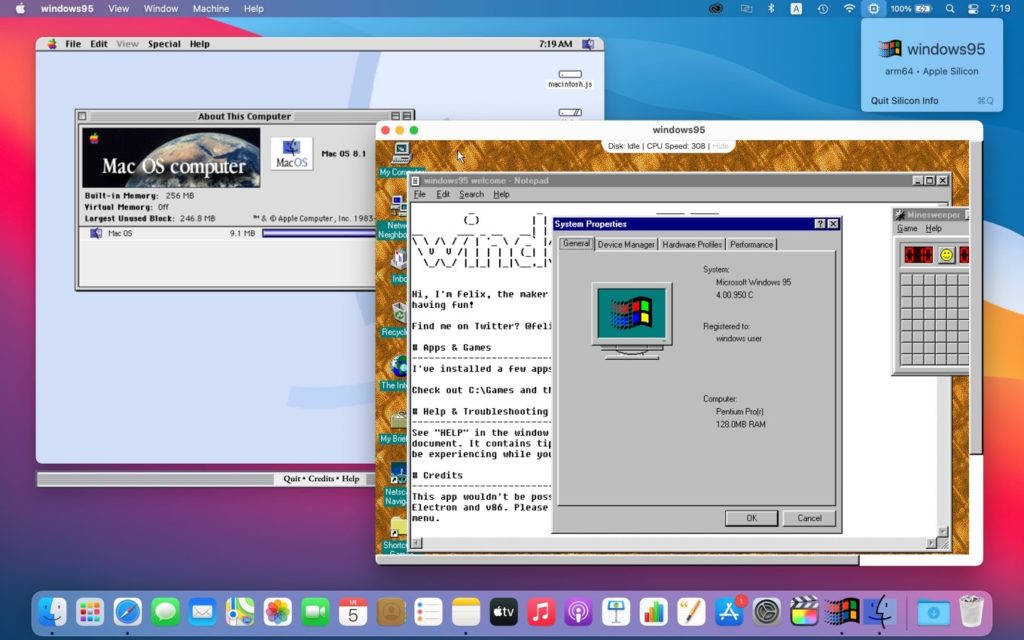This screenshot has height=640, width=1024.
Task: Open the Special menu in the Mac OS menu bar
Action: click(164, 43)
